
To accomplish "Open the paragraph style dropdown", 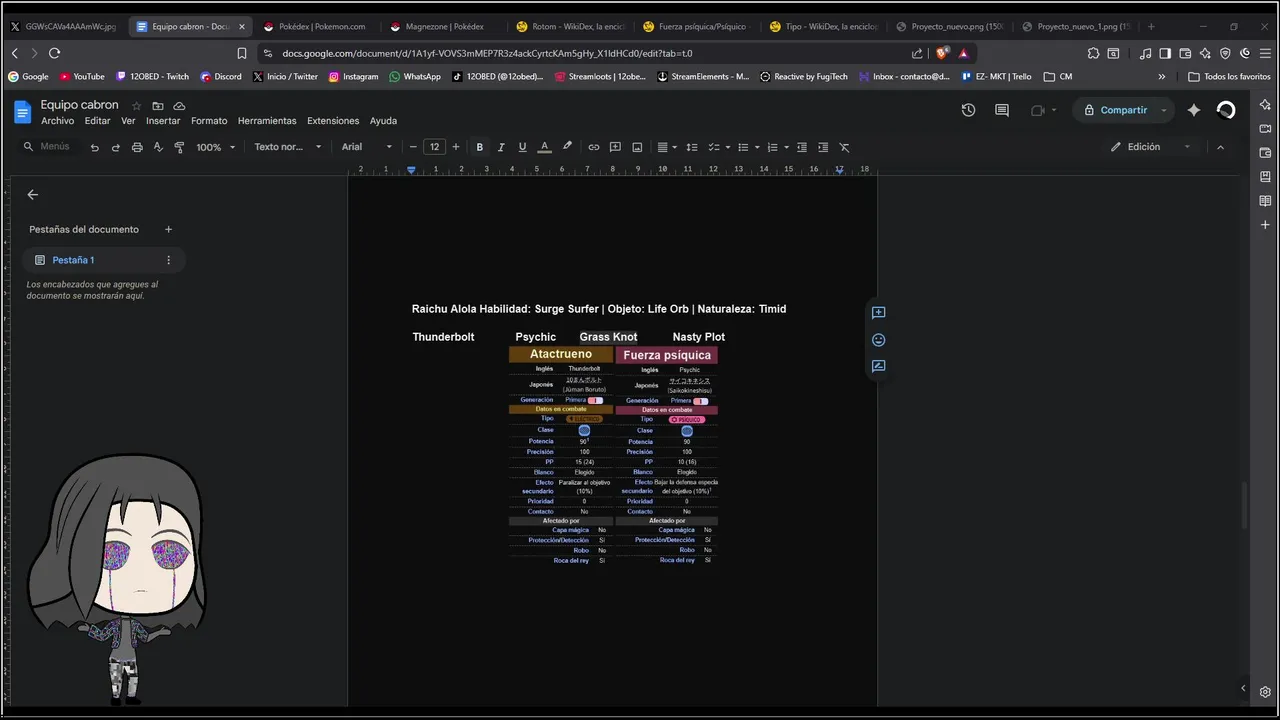I will 288,147.
